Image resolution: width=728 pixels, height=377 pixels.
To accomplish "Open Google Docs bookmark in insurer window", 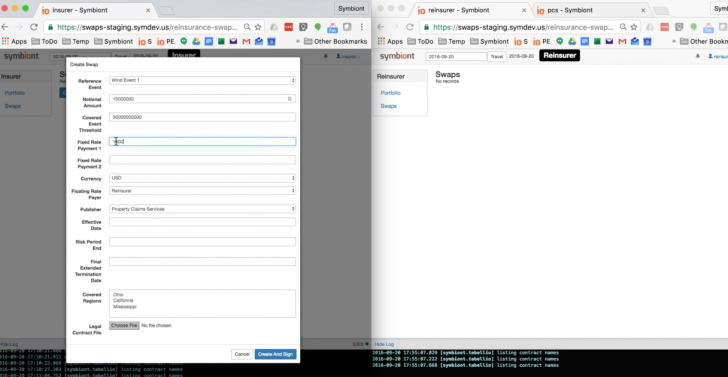I will (x=209, y=41).
